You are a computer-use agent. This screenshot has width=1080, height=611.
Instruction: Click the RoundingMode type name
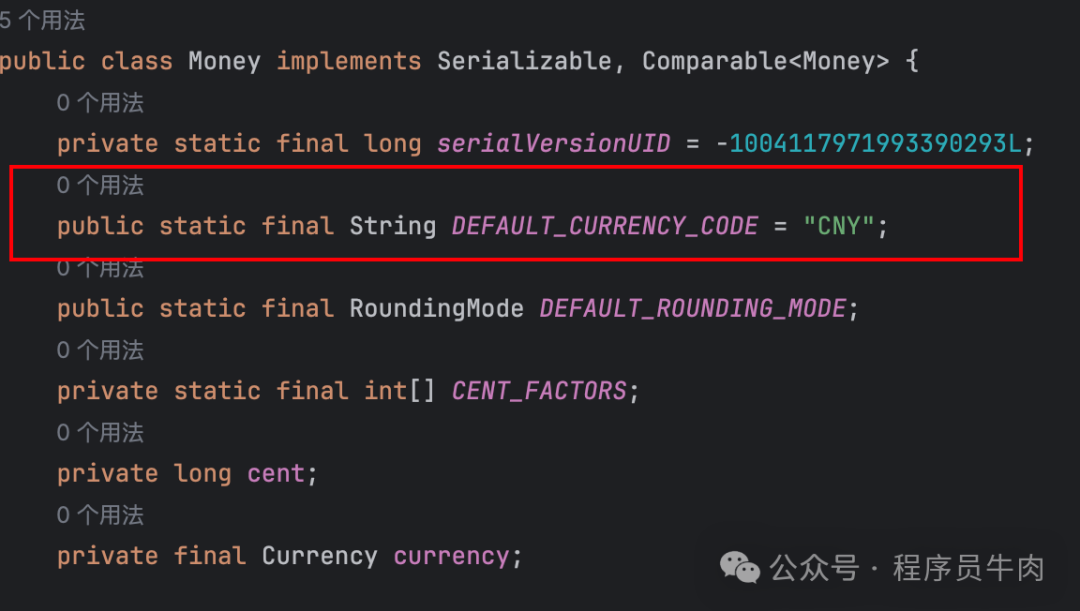click(x=436, y=308)
